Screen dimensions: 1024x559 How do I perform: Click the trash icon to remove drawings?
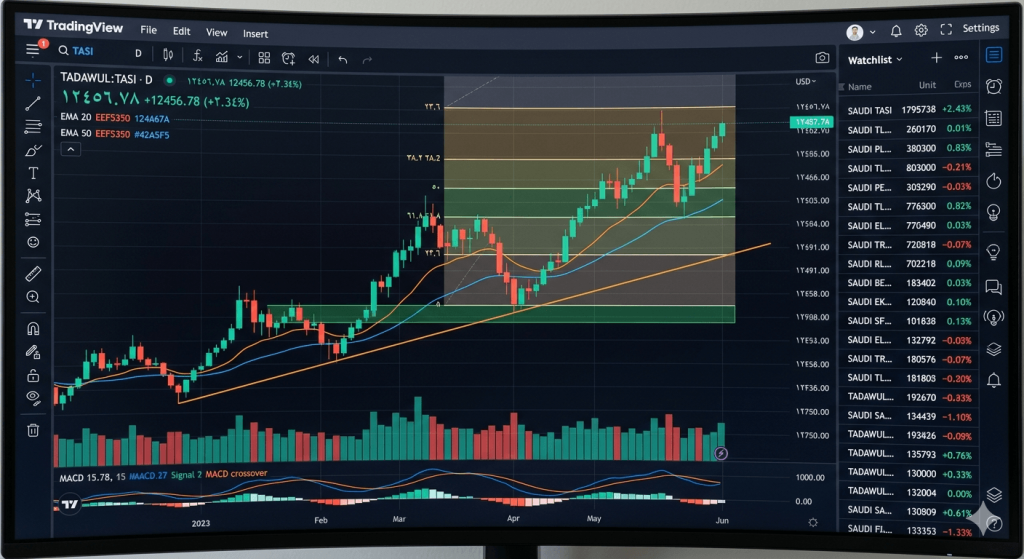[33, 430]
